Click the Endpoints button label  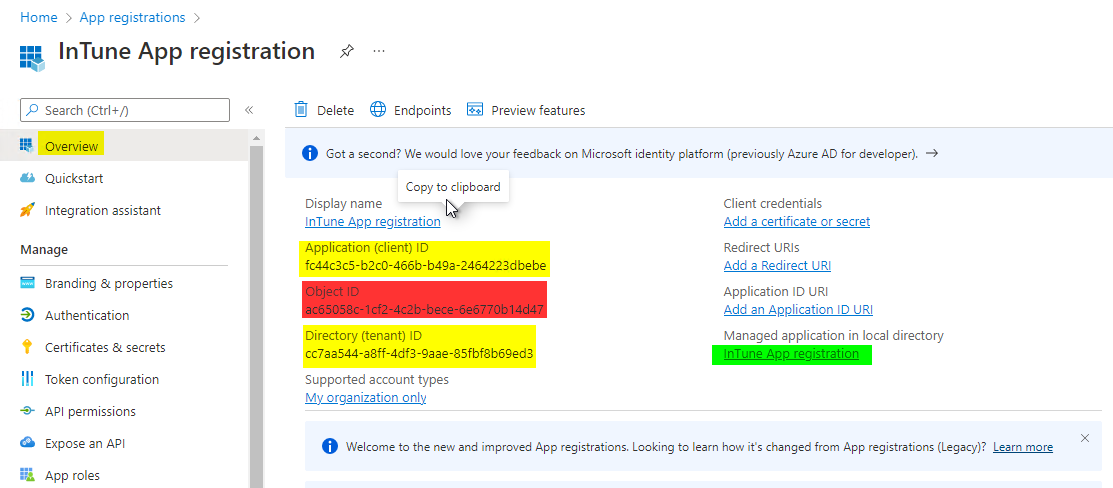tap(422, 110)
